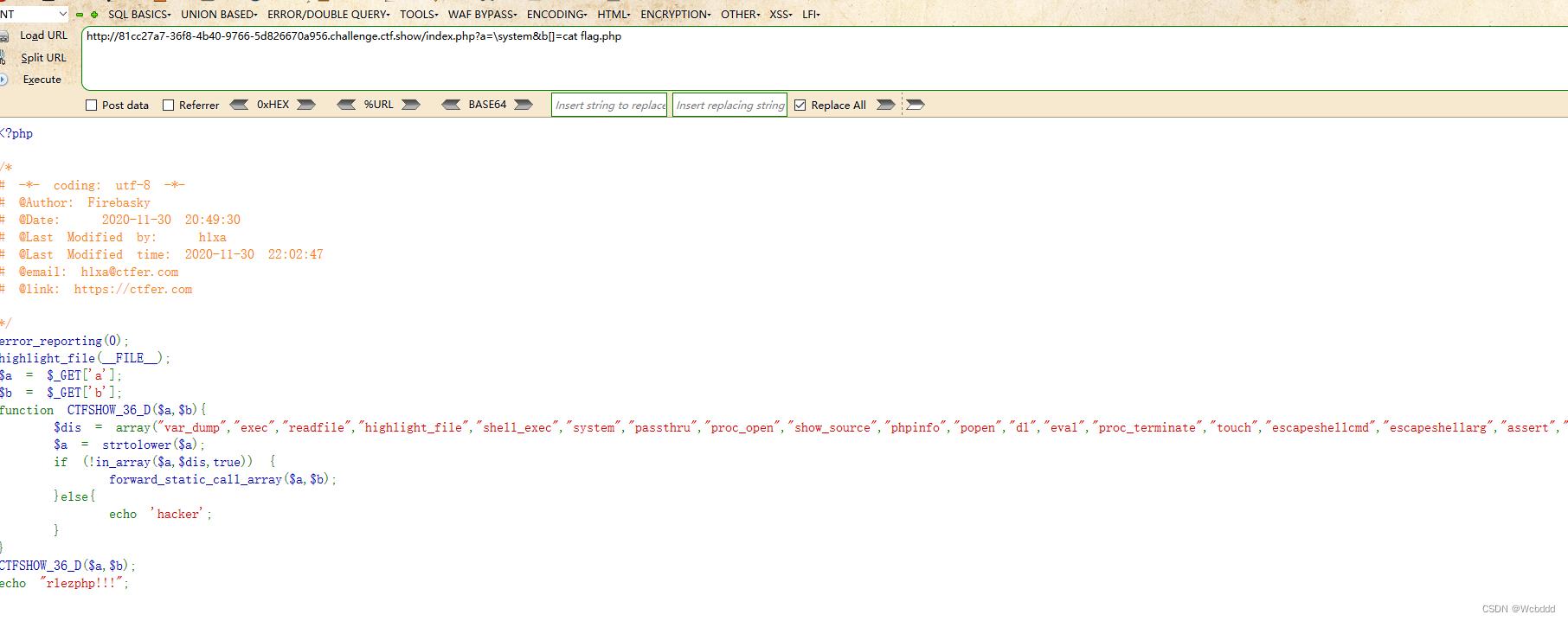The image size is (1568, 621).
Task: Open the SQL BASICS dropdown menu
Action: [x=139, y=15]
